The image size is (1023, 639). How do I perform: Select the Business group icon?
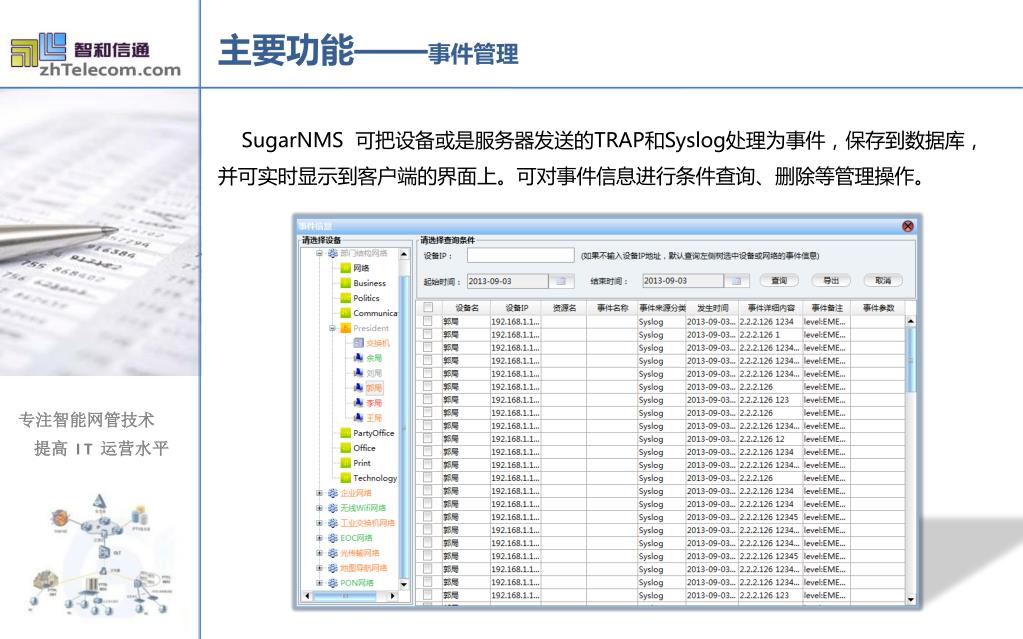346,283
